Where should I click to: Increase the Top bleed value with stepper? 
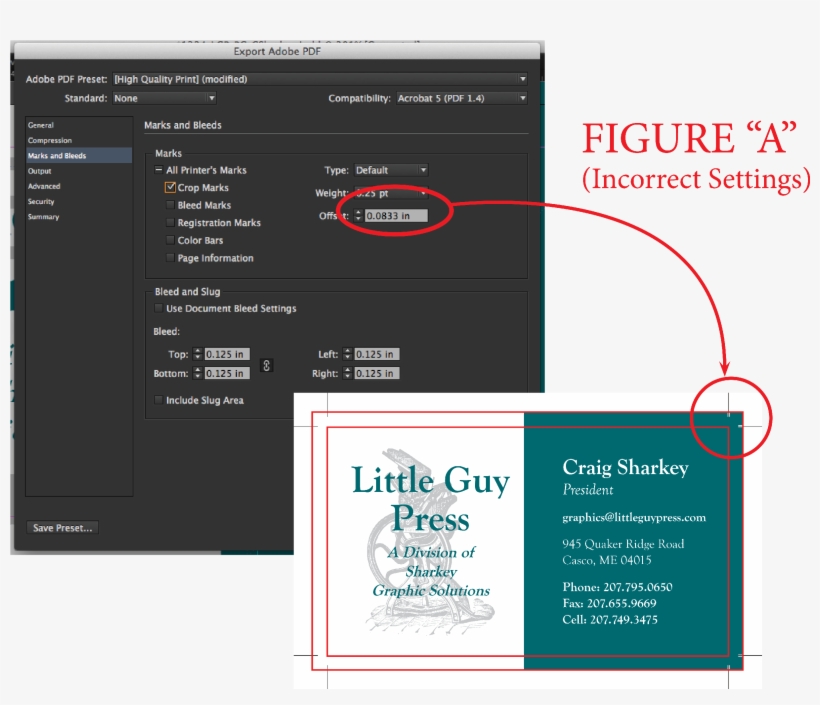click(199, 350)
